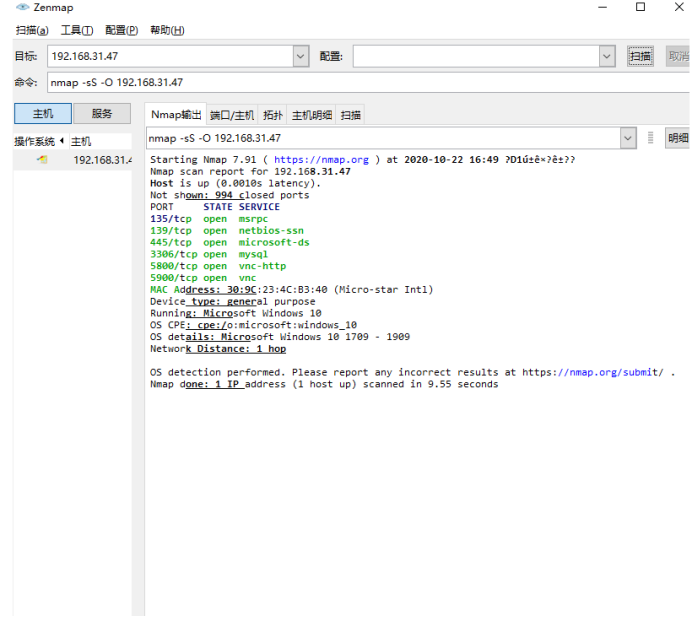
Task: Expand the scan output selector dropdown arrow
Action: click(x=628, y=138)
